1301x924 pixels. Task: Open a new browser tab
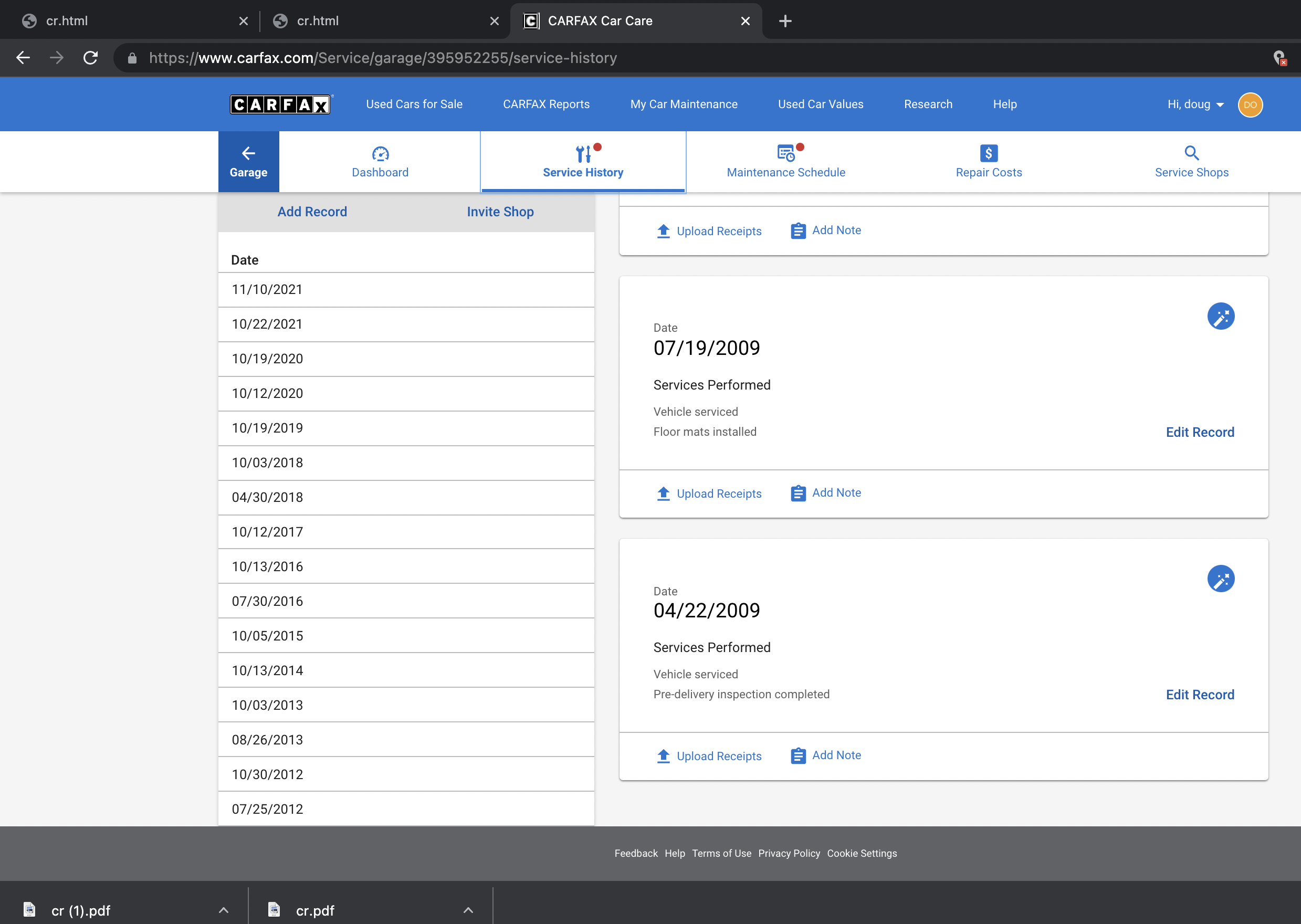pos(785,21)
